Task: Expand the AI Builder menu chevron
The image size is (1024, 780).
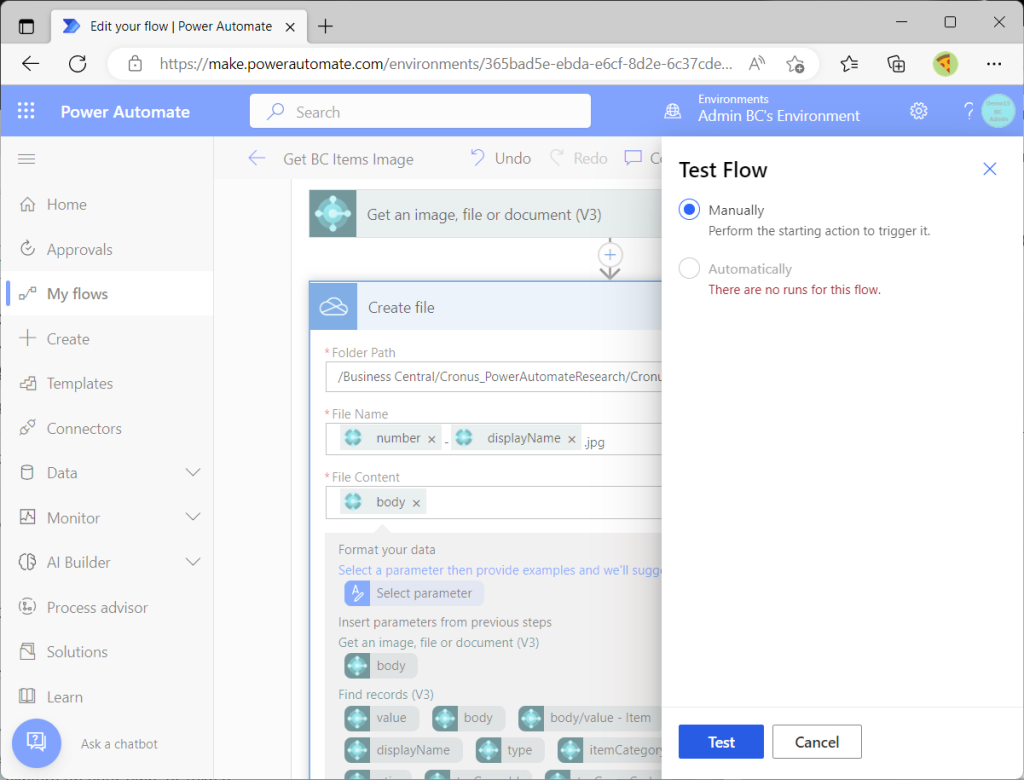Action: coord(193,562)
